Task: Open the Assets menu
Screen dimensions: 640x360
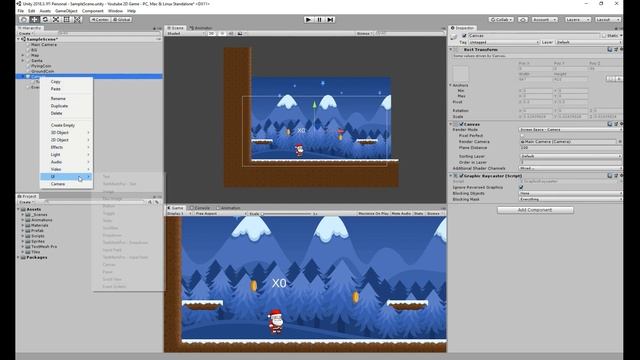Action: [45, 11]
